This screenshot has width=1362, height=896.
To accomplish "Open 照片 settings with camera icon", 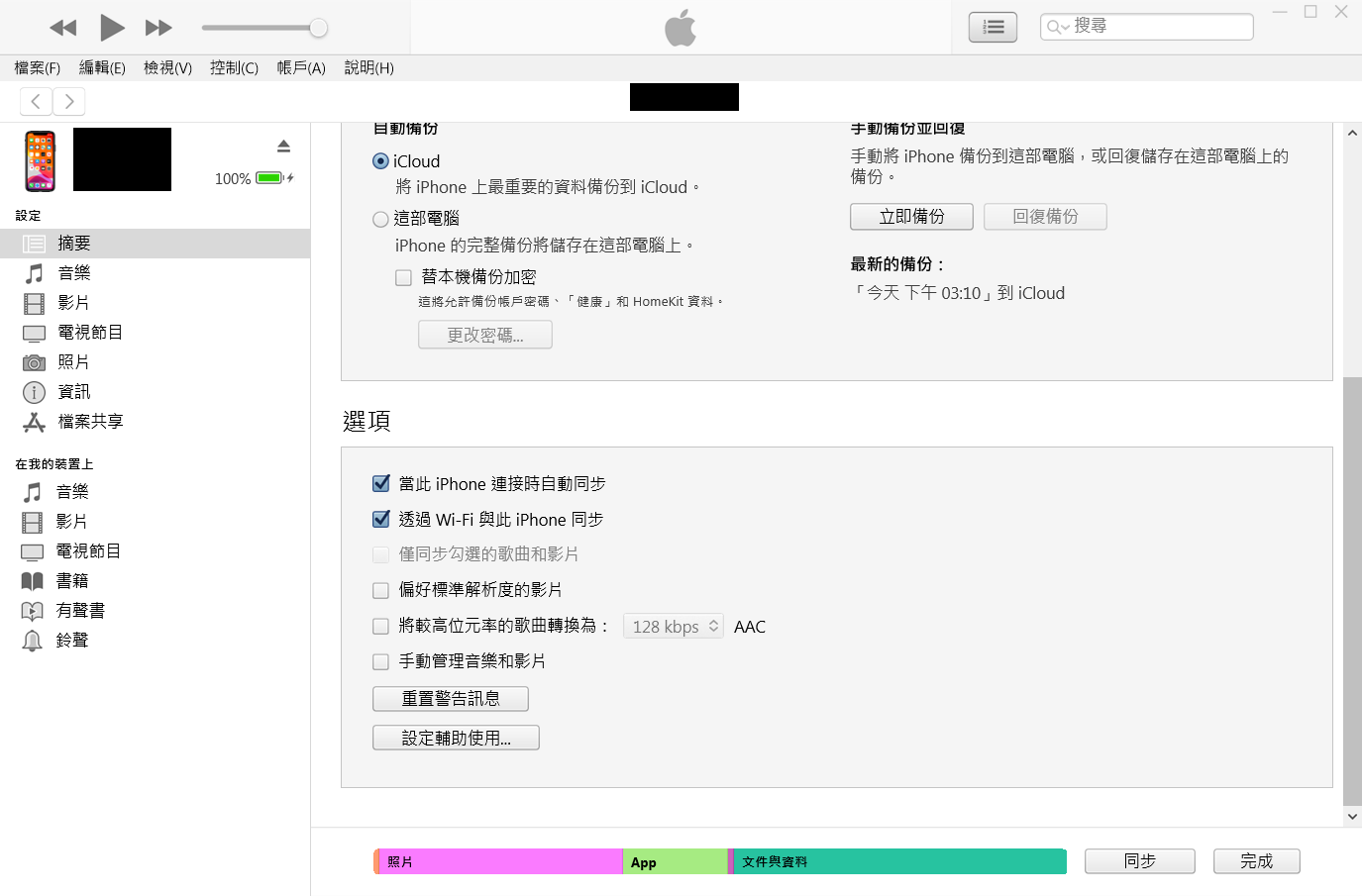I will pos(155,362).
